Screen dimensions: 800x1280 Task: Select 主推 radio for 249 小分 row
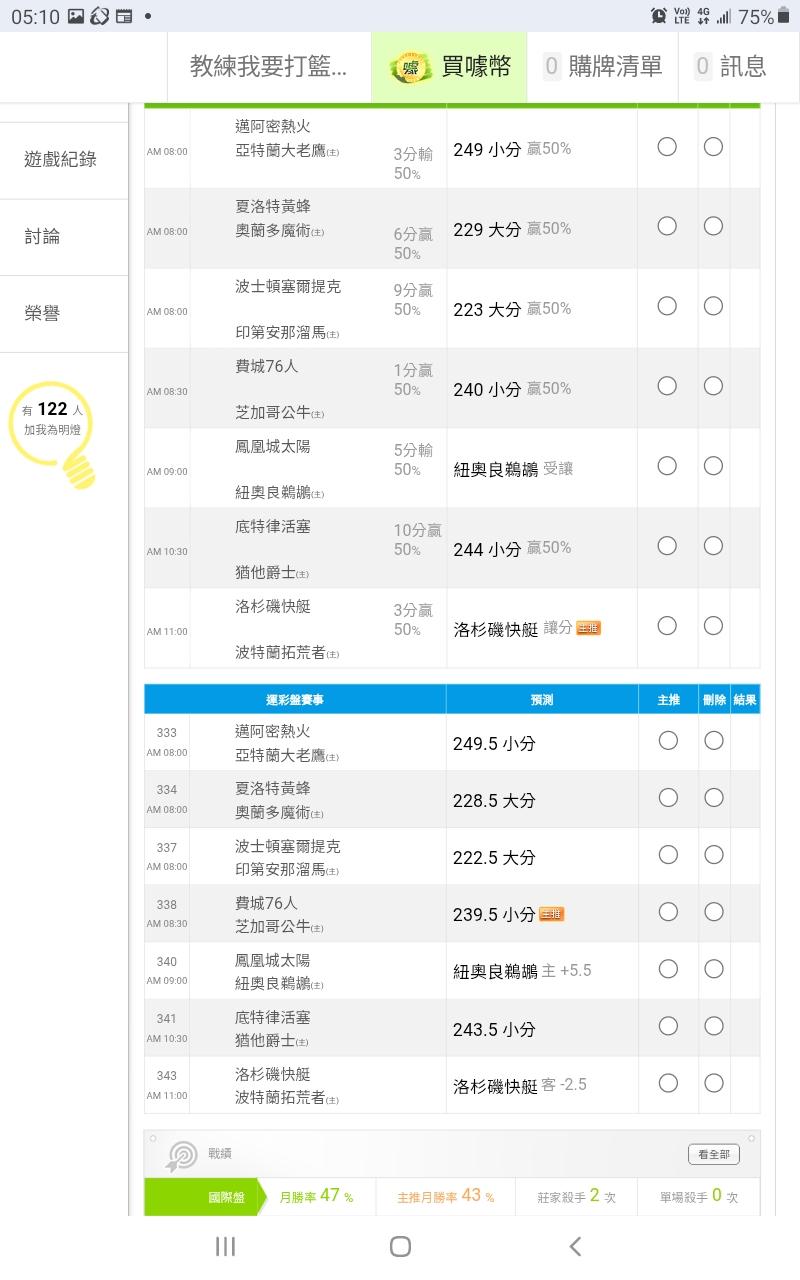[667, 147]
